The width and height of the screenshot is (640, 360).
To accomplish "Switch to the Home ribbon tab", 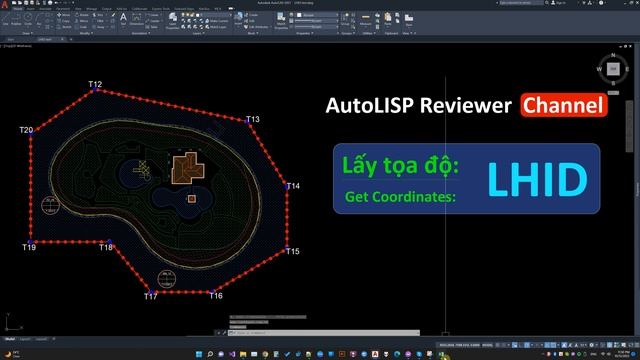I will (18, 9).
